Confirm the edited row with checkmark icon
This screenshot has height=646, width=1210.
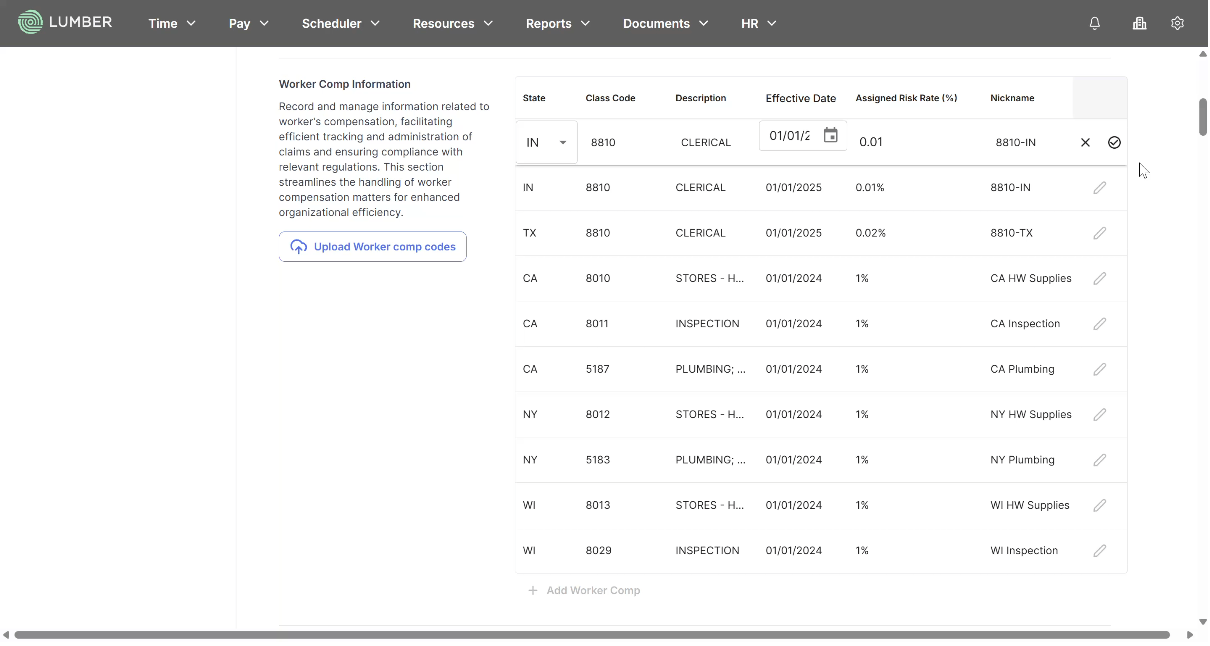(x=1114, y=143)
